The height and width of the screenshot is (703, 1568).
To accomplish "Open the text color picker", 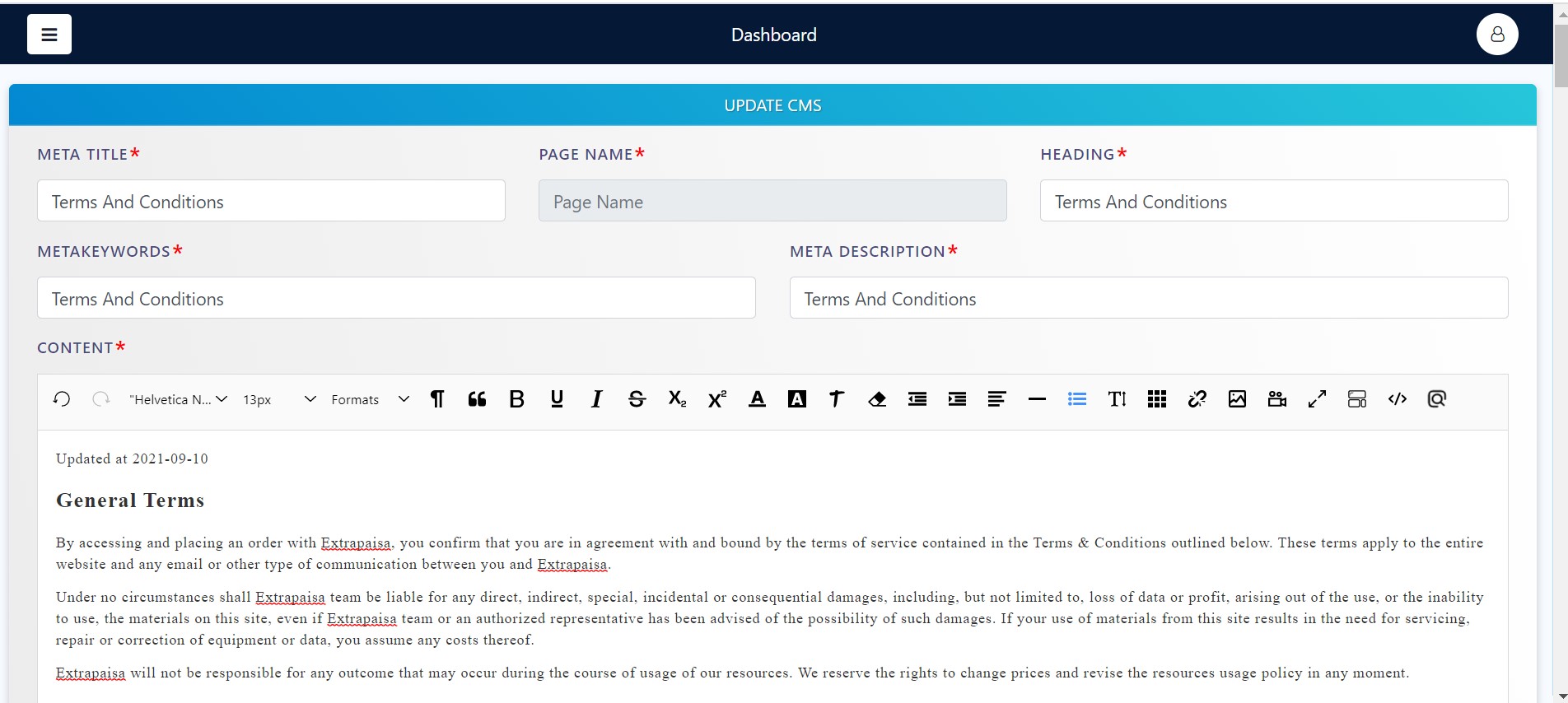I will 757,399.
